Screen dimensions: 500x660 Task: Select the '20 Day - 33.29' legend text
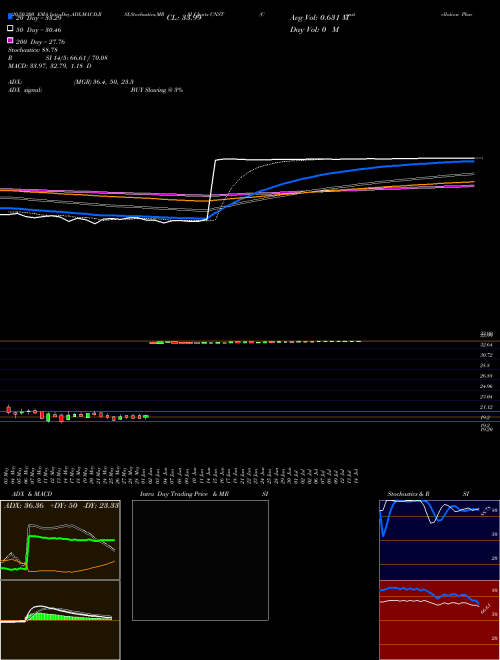coord(39,18)
